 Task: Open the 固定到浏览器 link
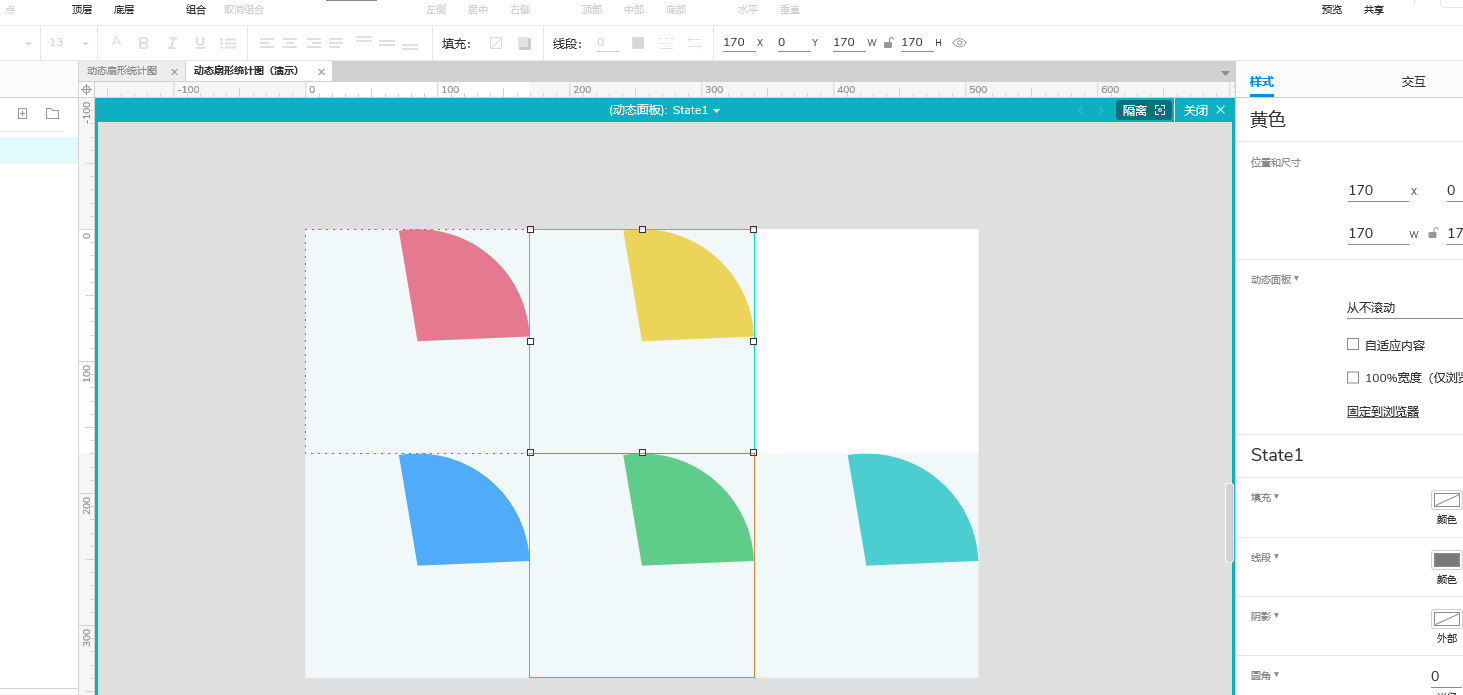(1383, 412)
